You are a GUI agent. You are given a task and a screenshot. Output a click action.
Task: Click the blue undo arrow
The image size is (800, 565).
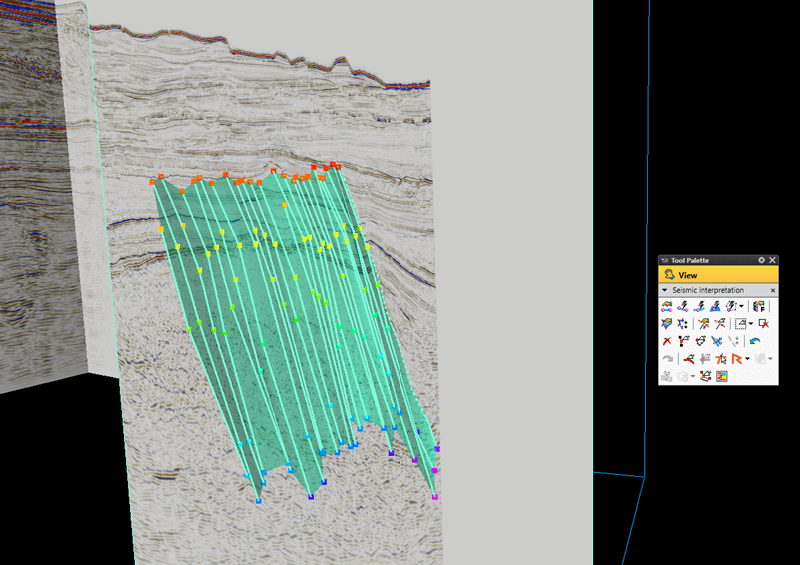(x=756, y=341)
